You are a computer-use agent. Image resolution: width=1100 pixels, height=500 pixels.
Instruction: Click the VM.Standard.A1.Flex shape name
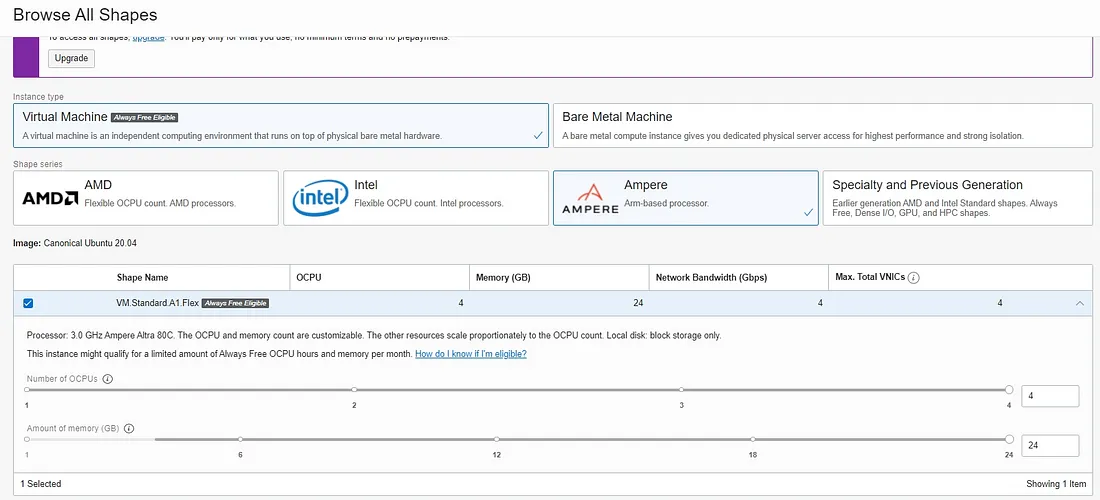(x=158, y=303)
